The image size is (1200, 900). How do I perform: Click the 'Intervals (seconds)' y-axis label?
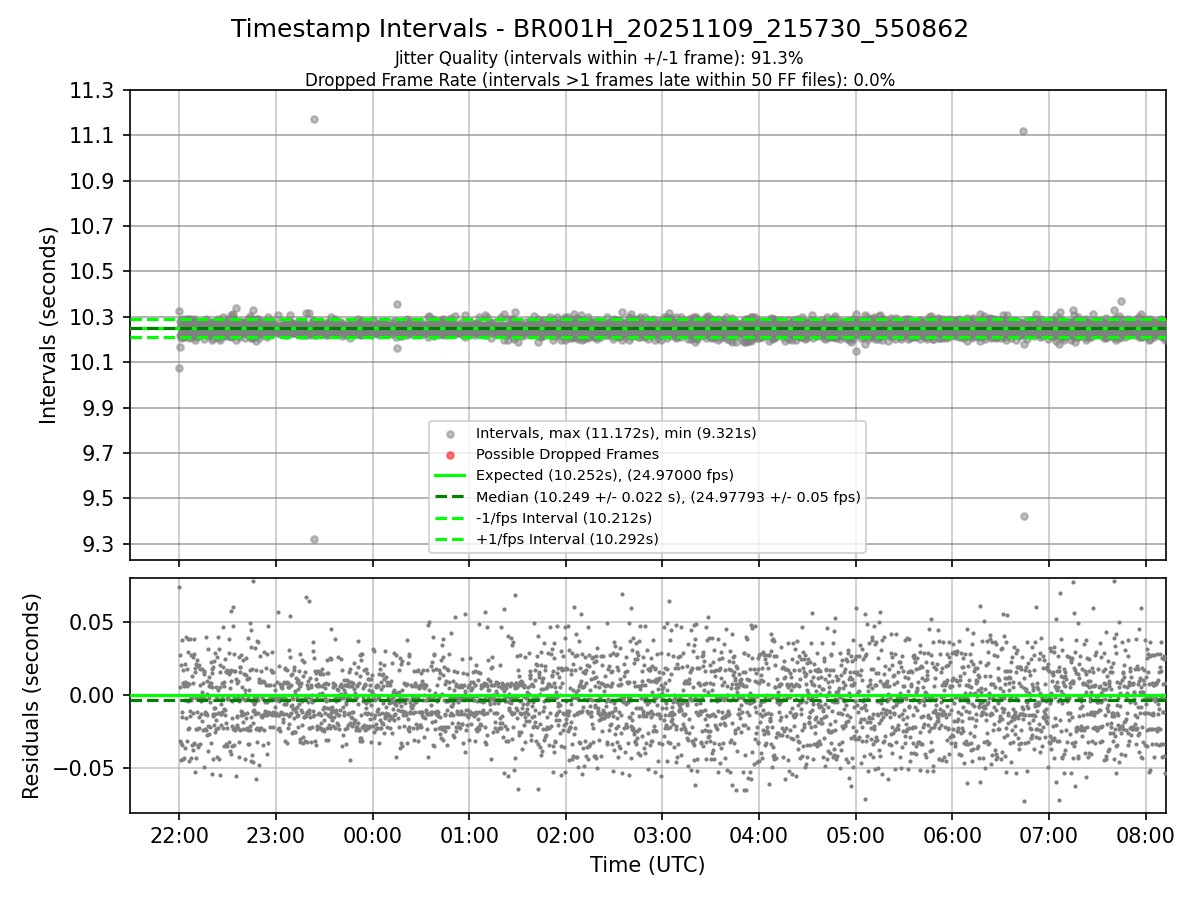point(49,325)
